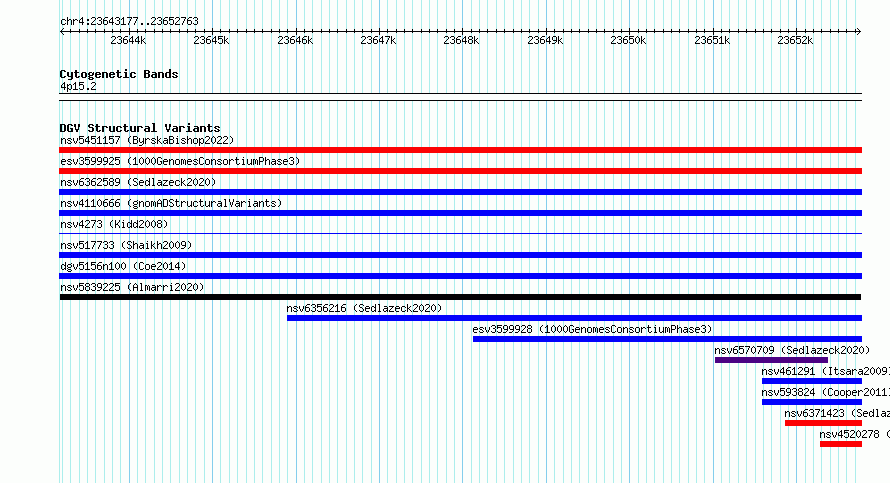Image resolution: width=890 pixels, height=483 pixels.
Task: Click the 23650k ruler tick label
Action: pos(628,40)
